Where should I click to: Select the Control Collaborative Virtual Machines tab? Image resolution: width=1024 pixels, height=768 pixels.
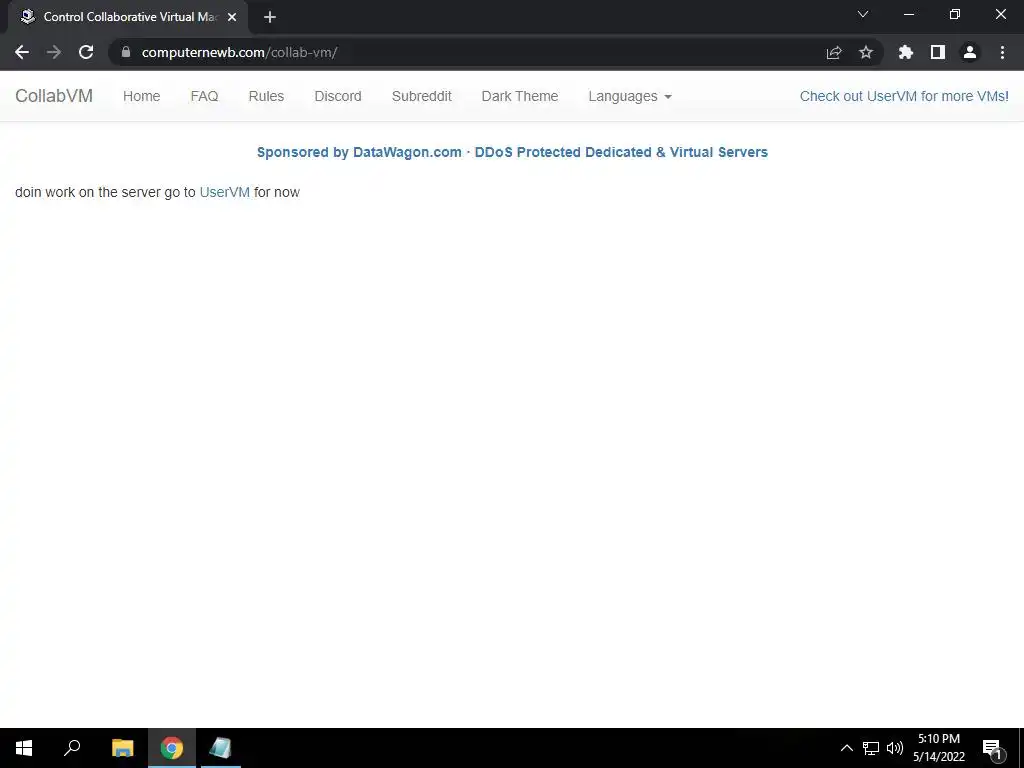(127, 17)
